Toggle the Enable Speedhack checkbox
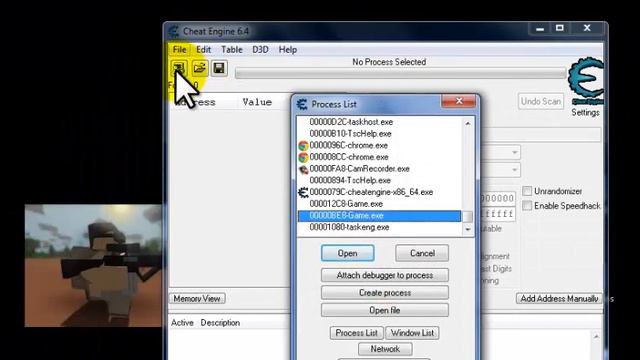The image size is (640, 360). coord(527,206)
